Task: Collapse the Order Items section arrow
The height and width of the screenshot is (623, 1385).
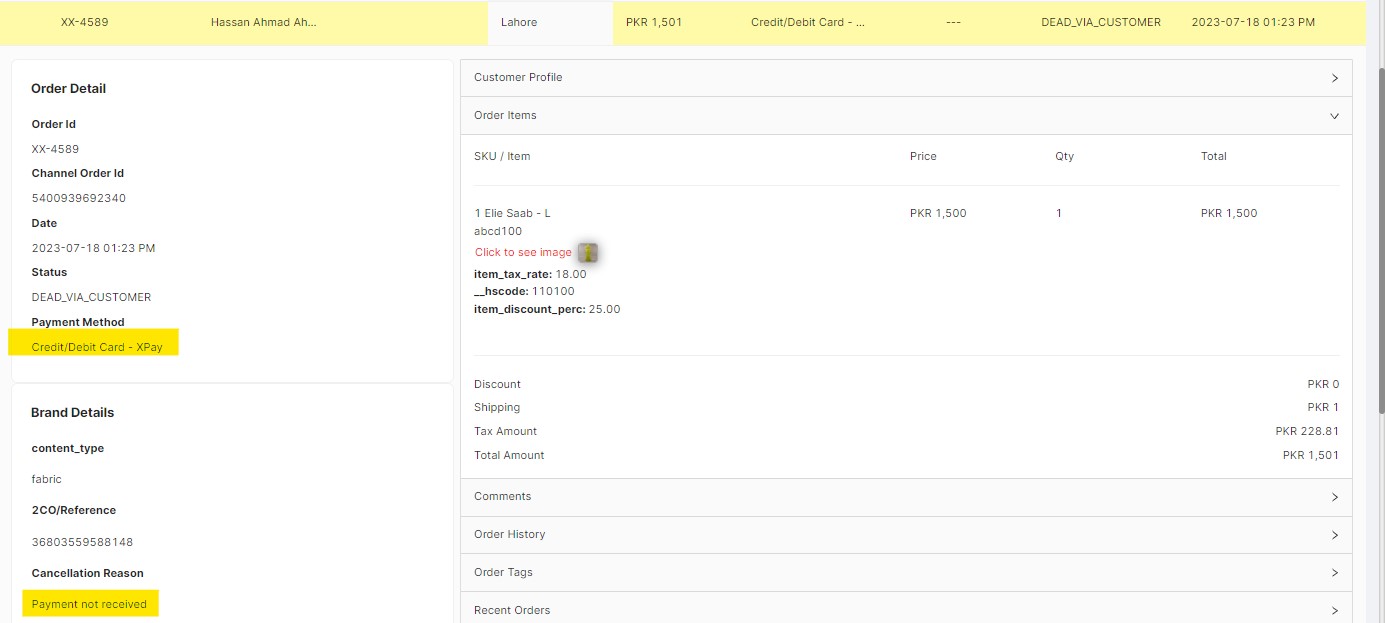Action: [1334, 116]
